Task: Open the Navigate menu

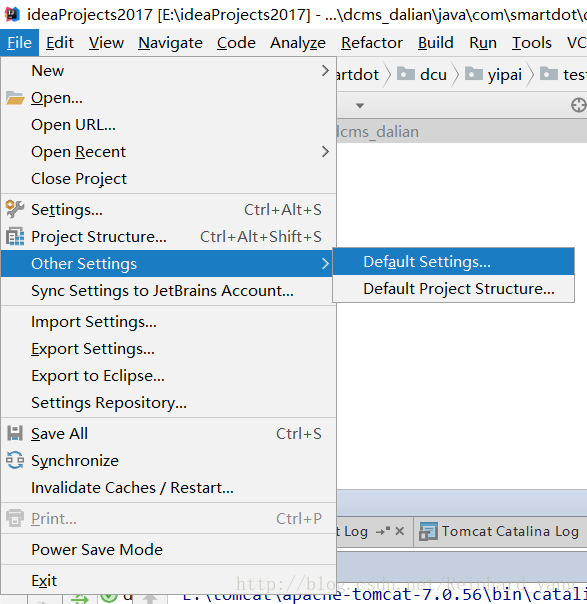Action: click(x=170, y=43)
